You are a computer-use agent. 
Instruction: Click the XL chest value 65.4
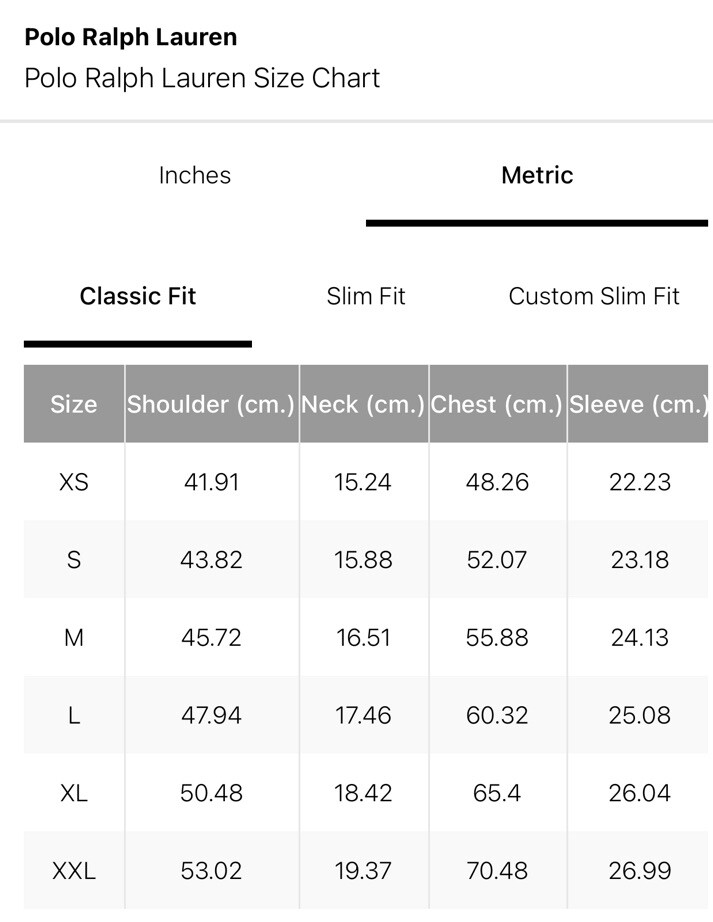(497, 793)
